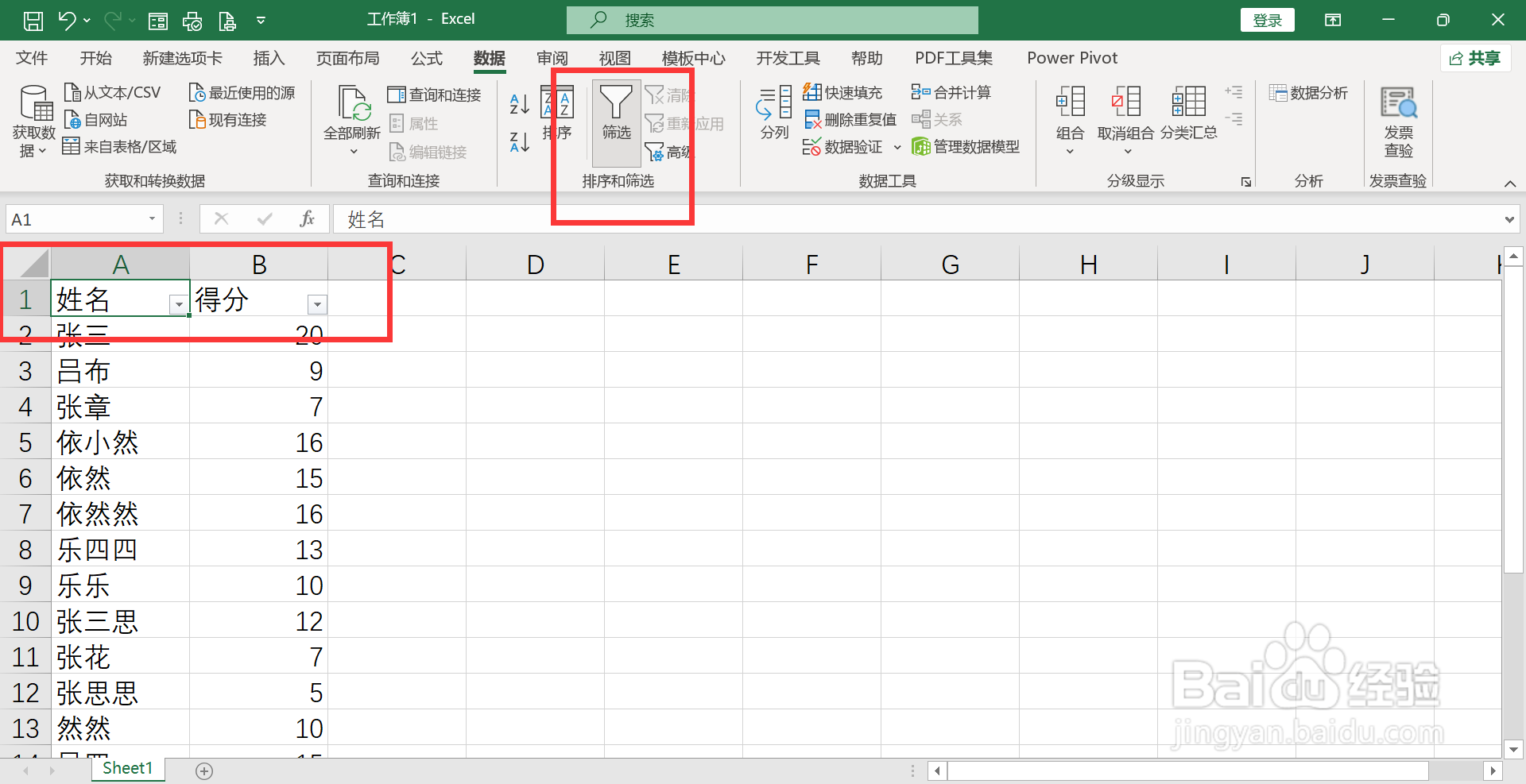This screenshot has height=784, width=1526.
Task: Select cell with value 13 for 乐四四
Action: [258, 550]
